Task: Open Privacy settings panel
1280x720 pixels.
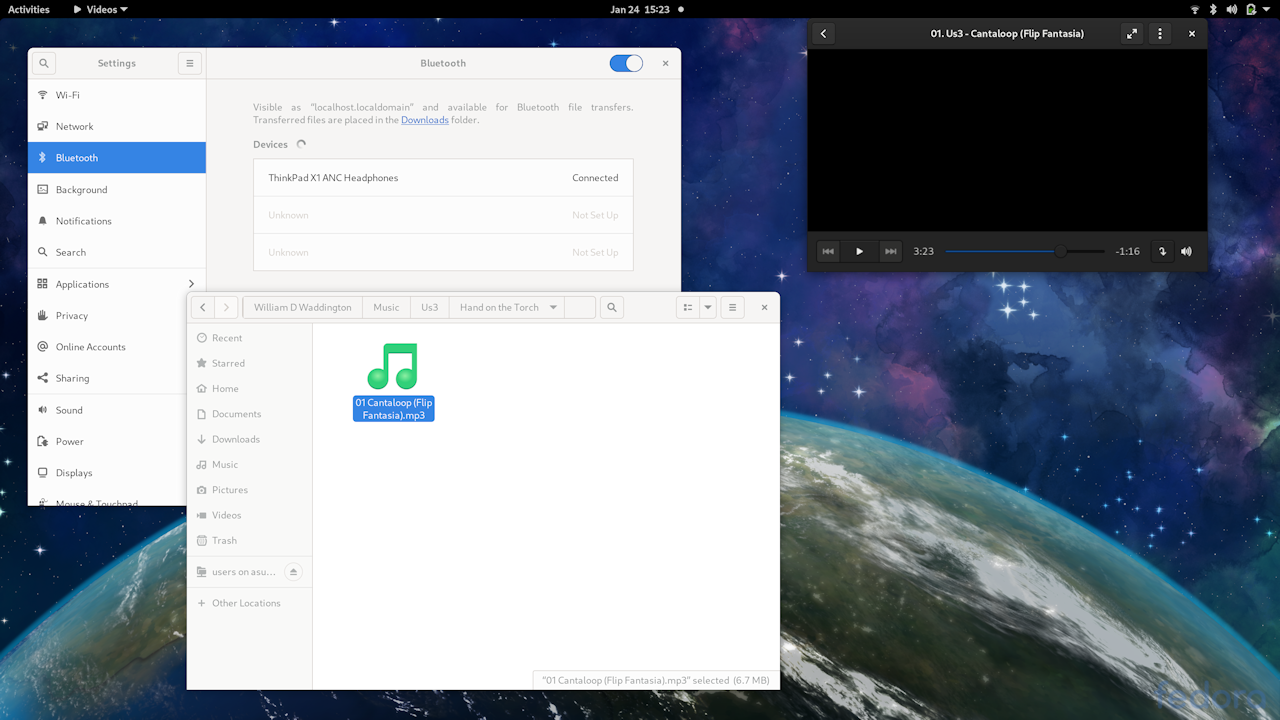Action: tap(117, 315)
